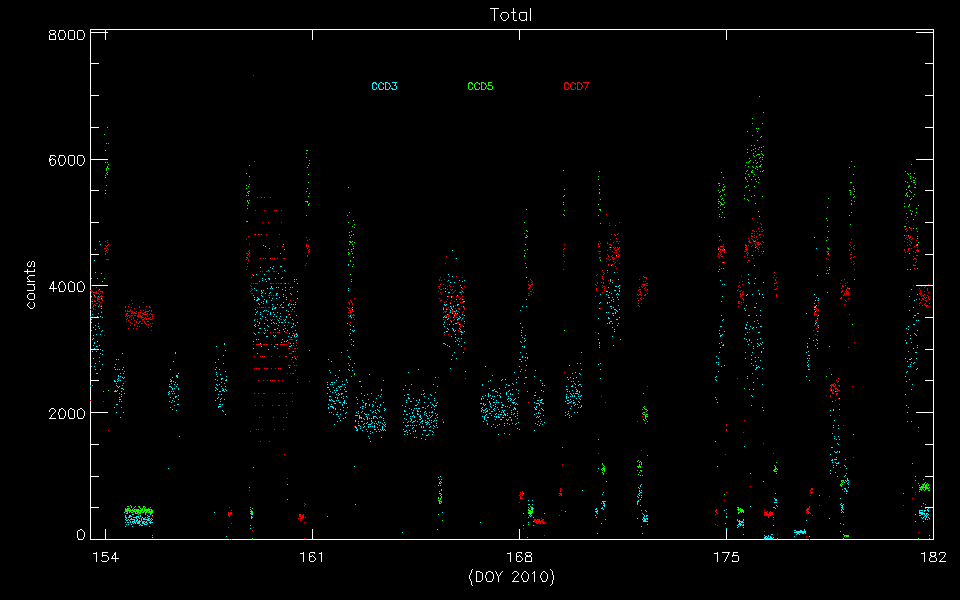Click the "(DOY 2010)" x-axis label

tap(511, 578)
